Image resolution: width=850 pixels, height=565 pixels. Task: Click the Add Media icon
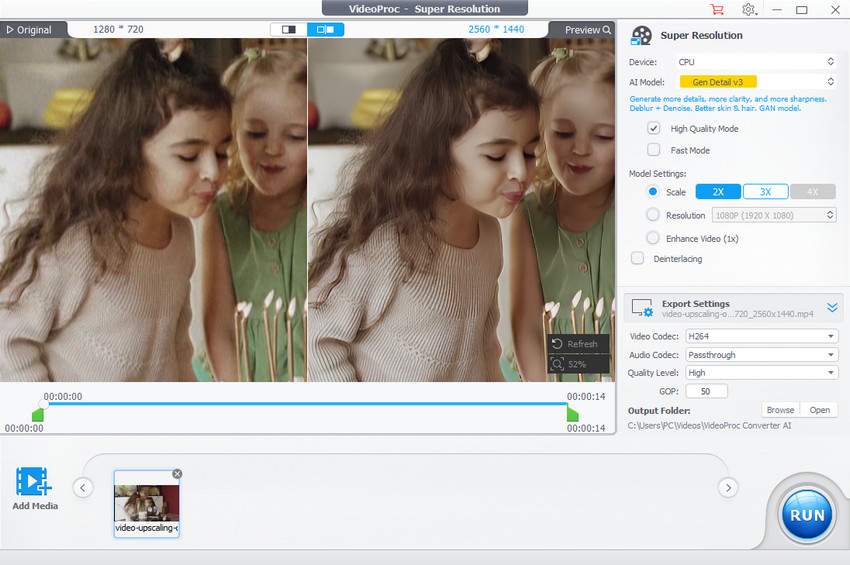point(34,481)
